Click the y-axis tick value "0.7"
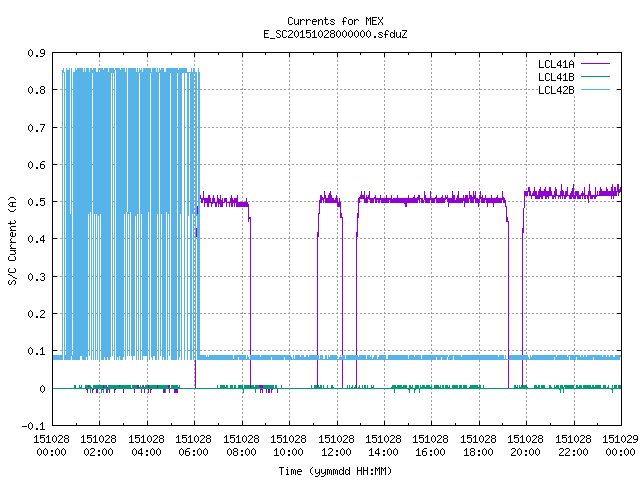The height and width of the screenshot is (480, 640). [x=36, y=128]
